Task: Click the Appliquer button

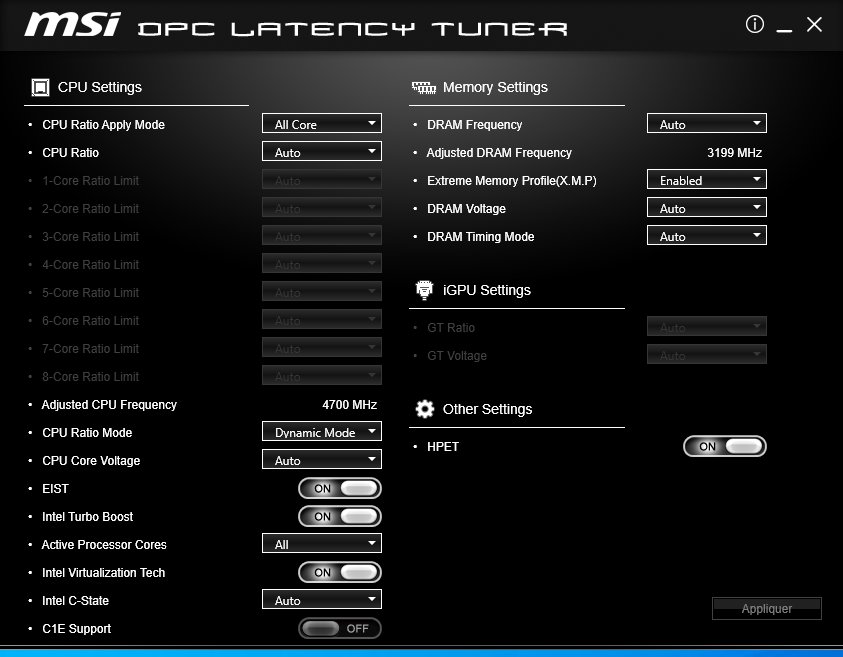Action: [x=767, y=608]
